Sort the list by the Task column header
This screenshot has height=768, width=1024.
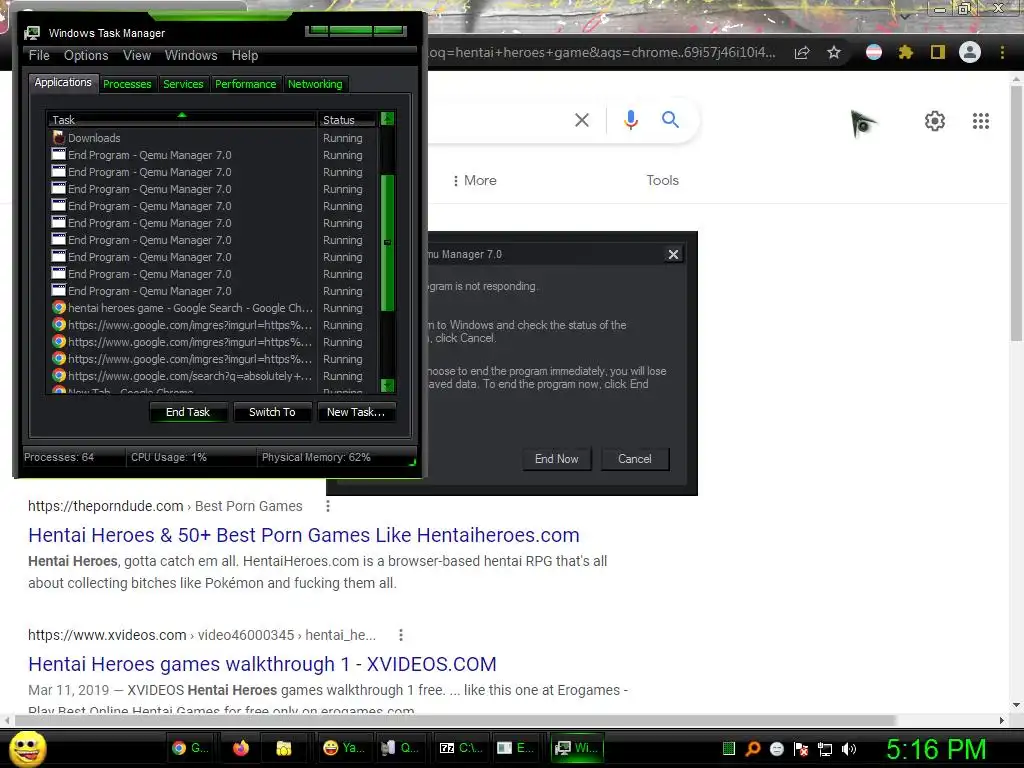point(181,120)
